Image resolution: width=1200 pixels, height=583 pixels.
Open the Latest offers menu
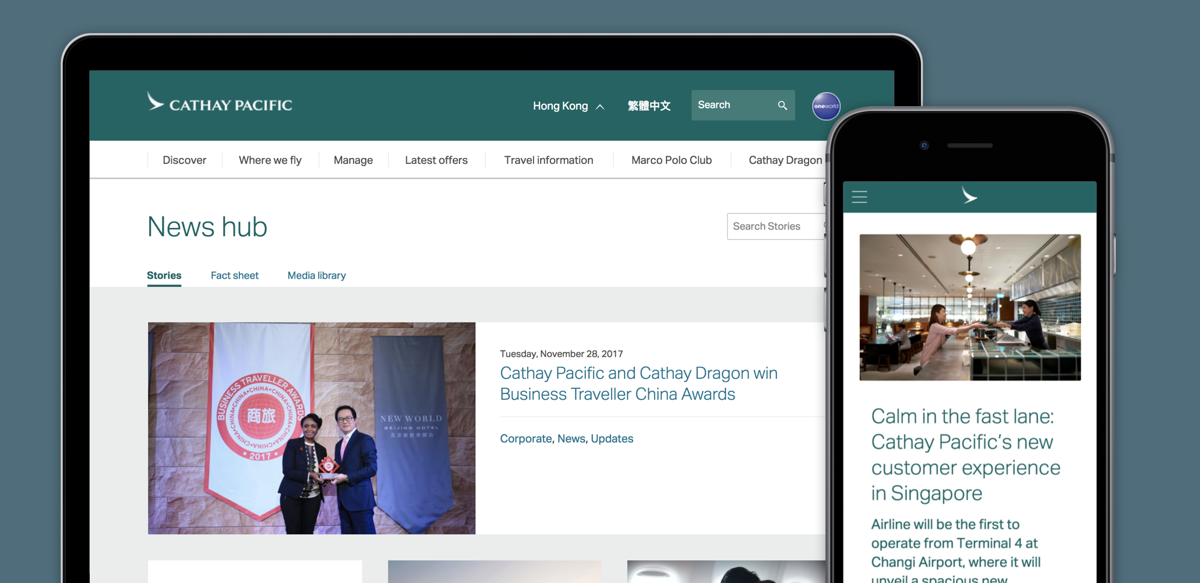coord(436,160)
